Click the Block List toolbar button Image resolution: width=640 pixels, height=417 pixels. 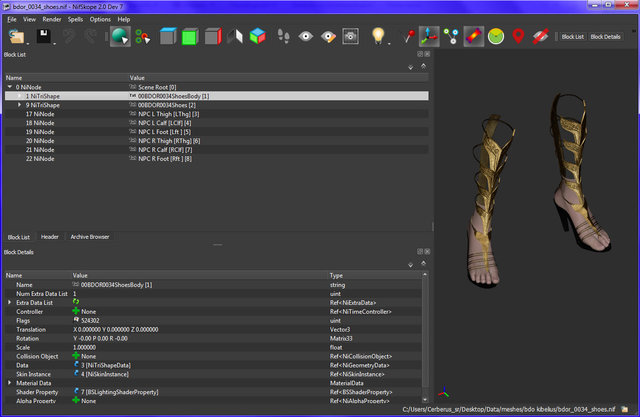(x=572, y=37)
